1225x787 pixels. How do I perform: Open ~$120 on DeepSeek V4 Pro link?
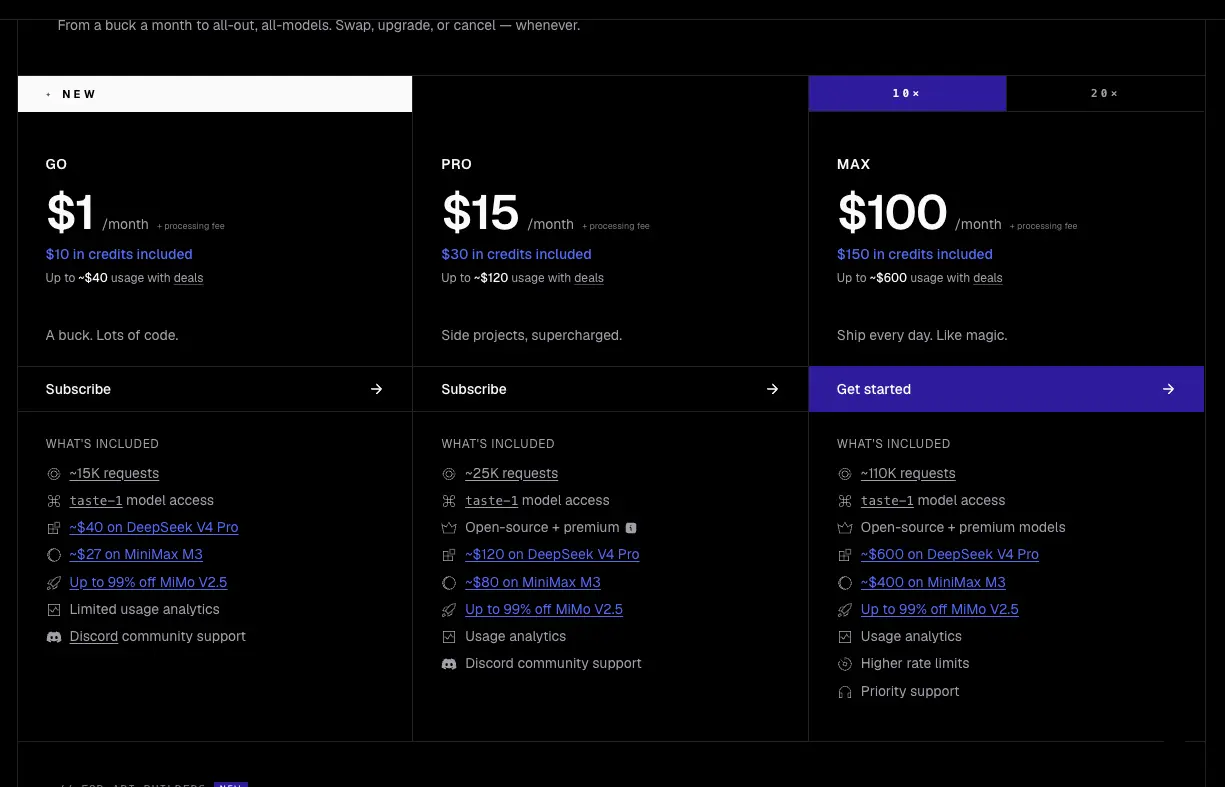coord(552,554)
